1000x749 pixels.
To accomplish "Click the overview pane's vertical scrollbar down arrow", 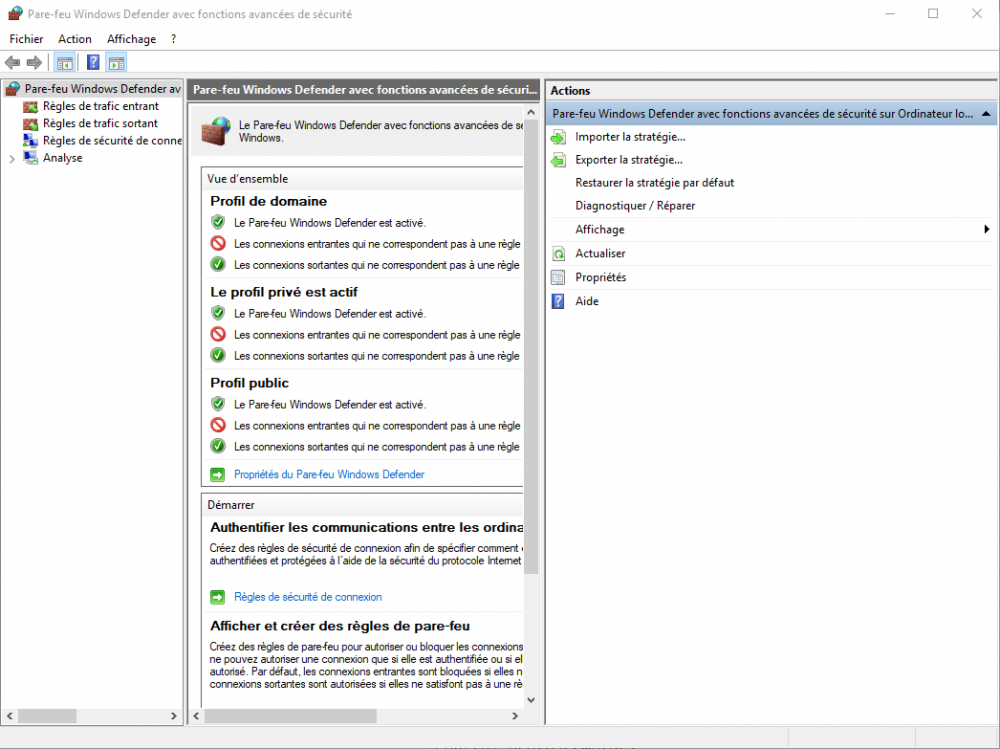I will (x=531, y=700).
